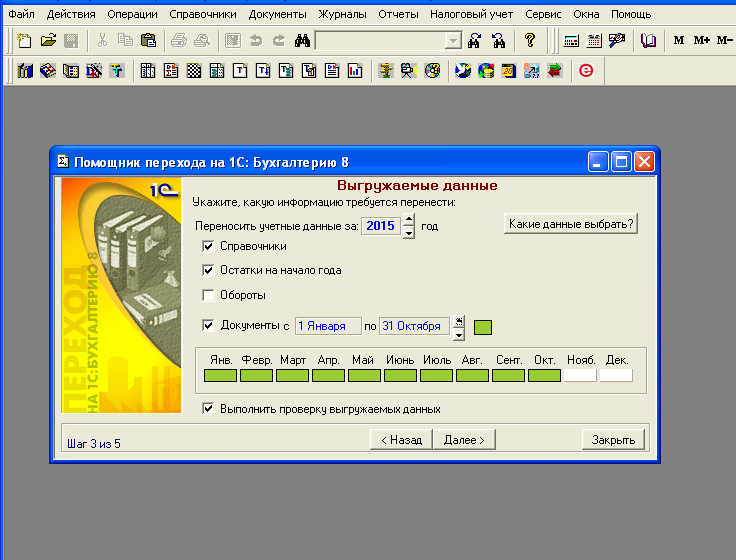Enable the Обороты checkbox
The width and height of the screenshot is (736, 560).
point(208,295)
